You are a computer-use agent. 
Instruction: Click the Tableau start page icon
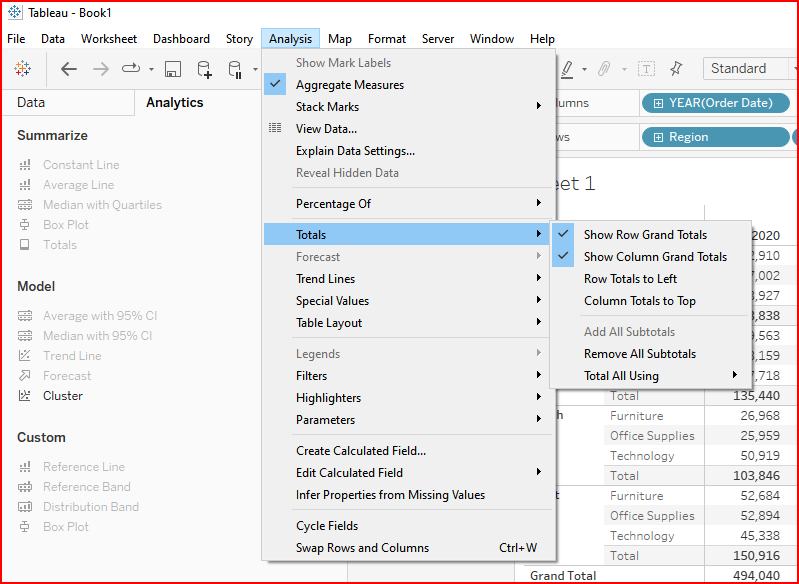coord(22,68)
